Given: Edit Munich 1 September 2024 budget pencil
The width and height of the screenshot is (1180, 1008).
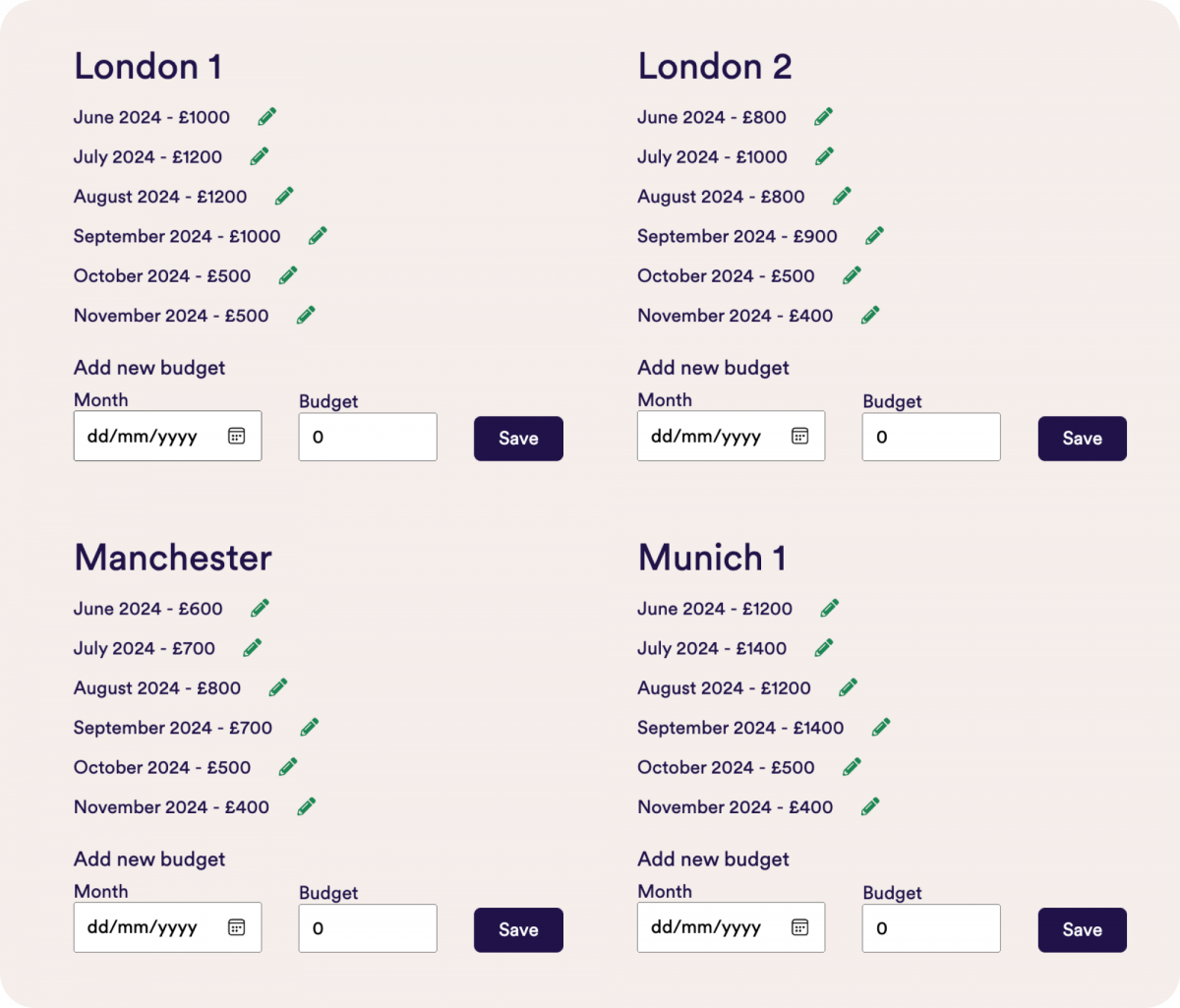Looking at the screenshot, I should coord(881,728).
